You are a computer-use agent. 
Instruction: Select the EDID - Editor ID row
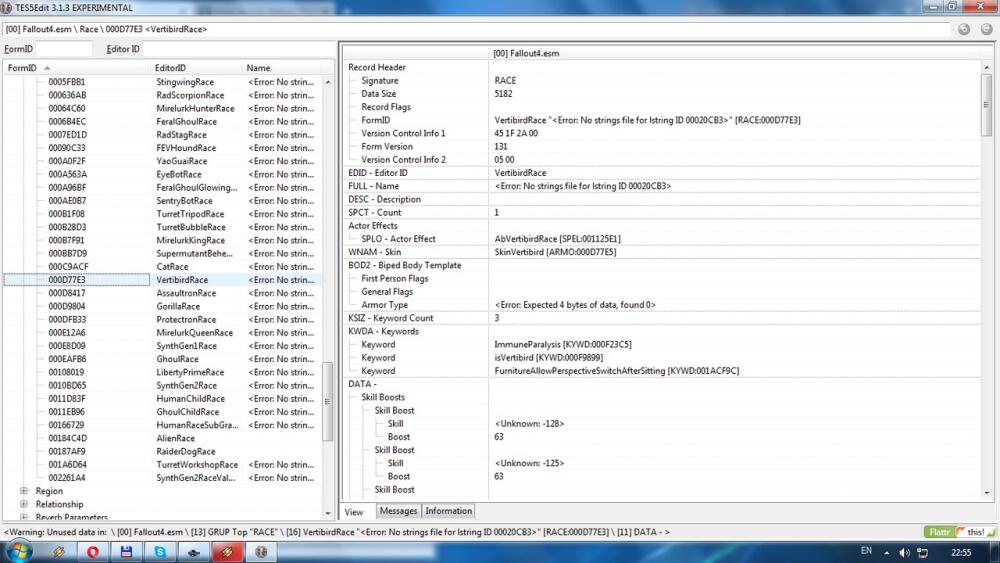click(x=662, y=173)
